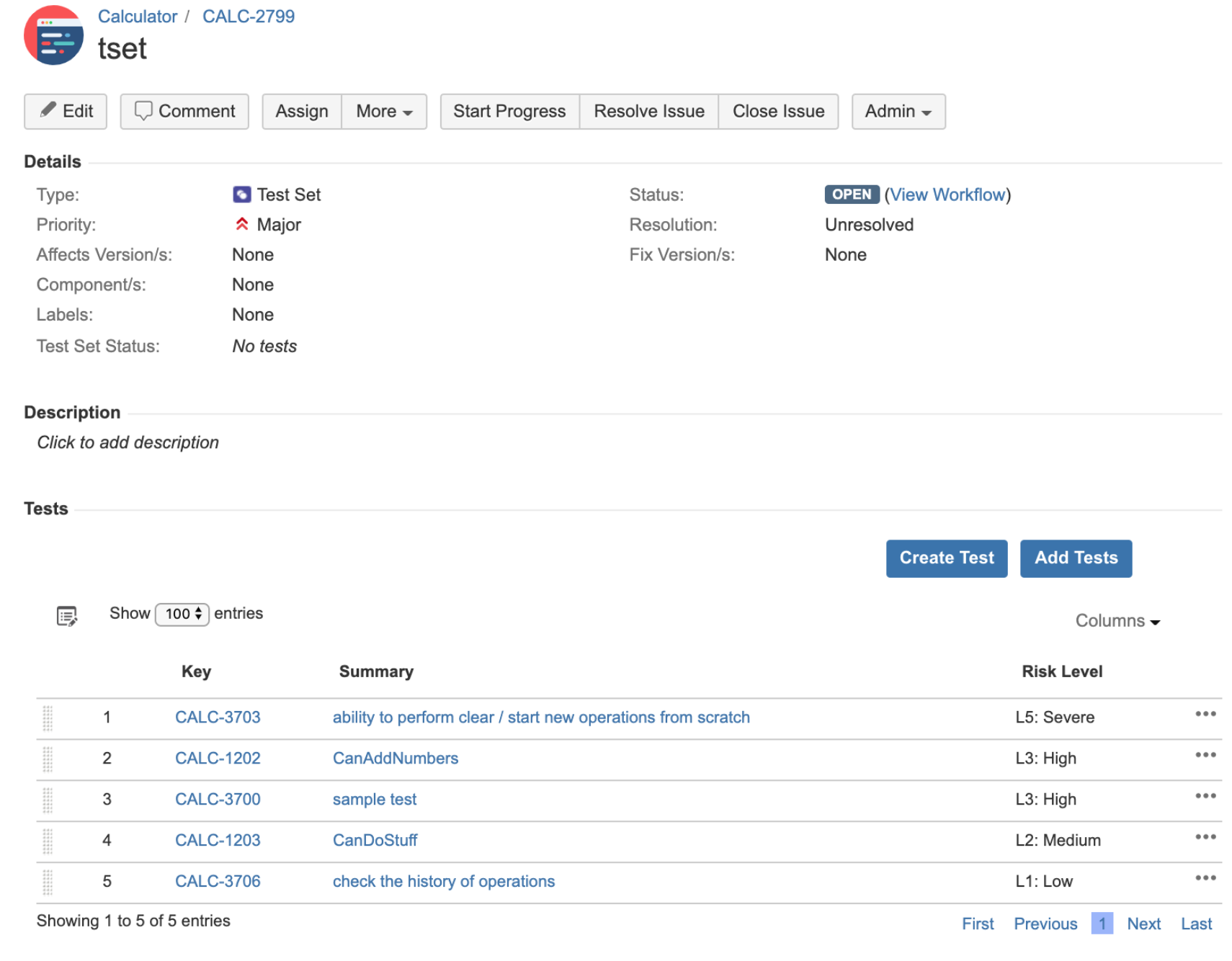Open issue CALC-3703

pos(218,718)
